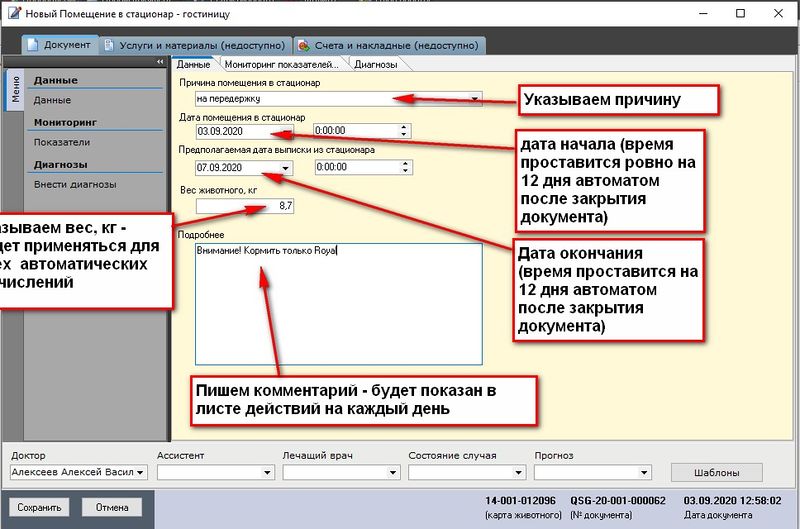Decrease admission time with down stepper
This screenshot has width=800, height=529.
pos(404,134)
